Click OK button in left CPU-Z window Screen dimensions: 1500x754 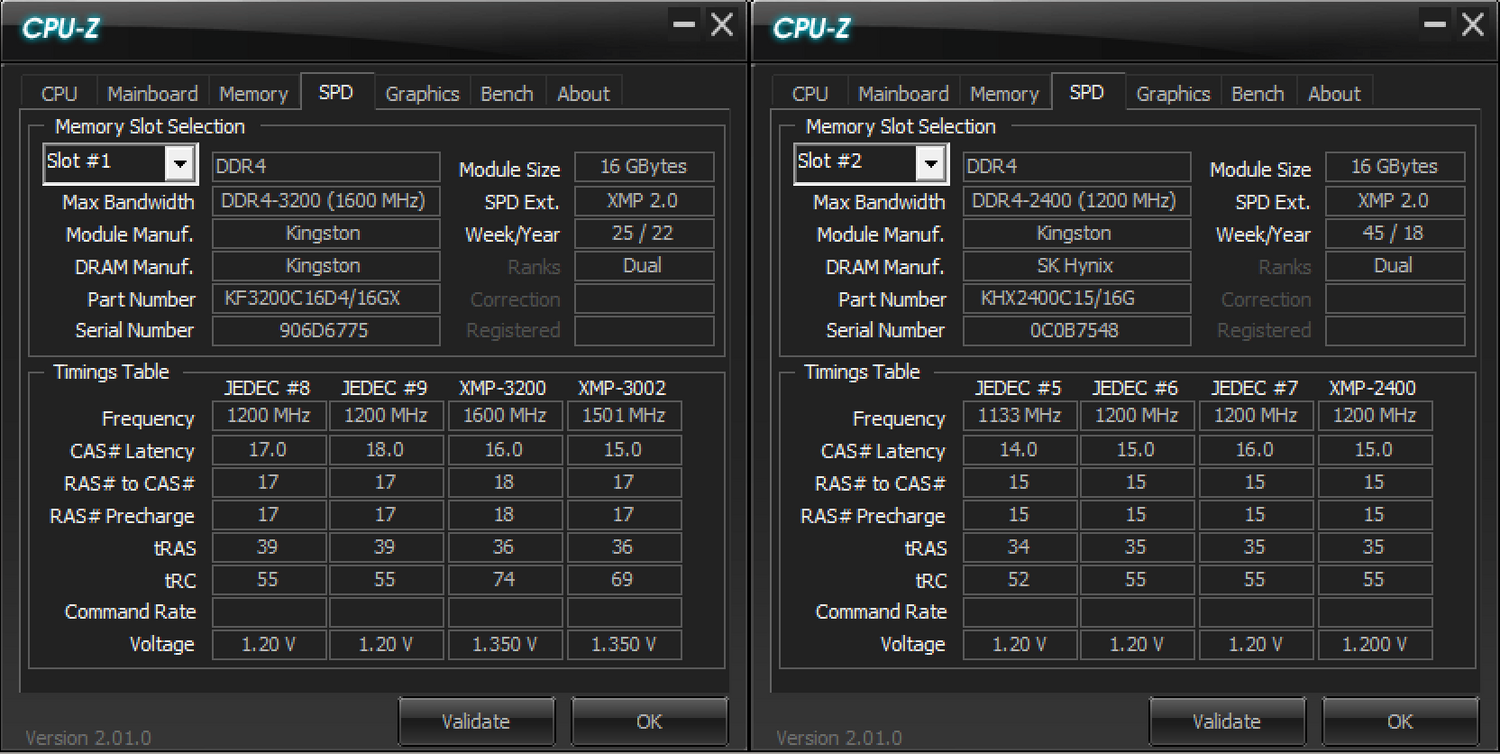649,721
